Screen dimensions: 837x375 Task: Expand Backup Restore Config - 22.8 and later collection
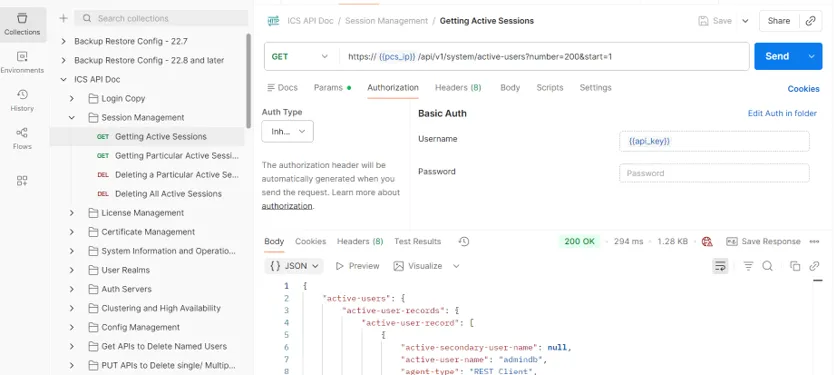[64, 60]
